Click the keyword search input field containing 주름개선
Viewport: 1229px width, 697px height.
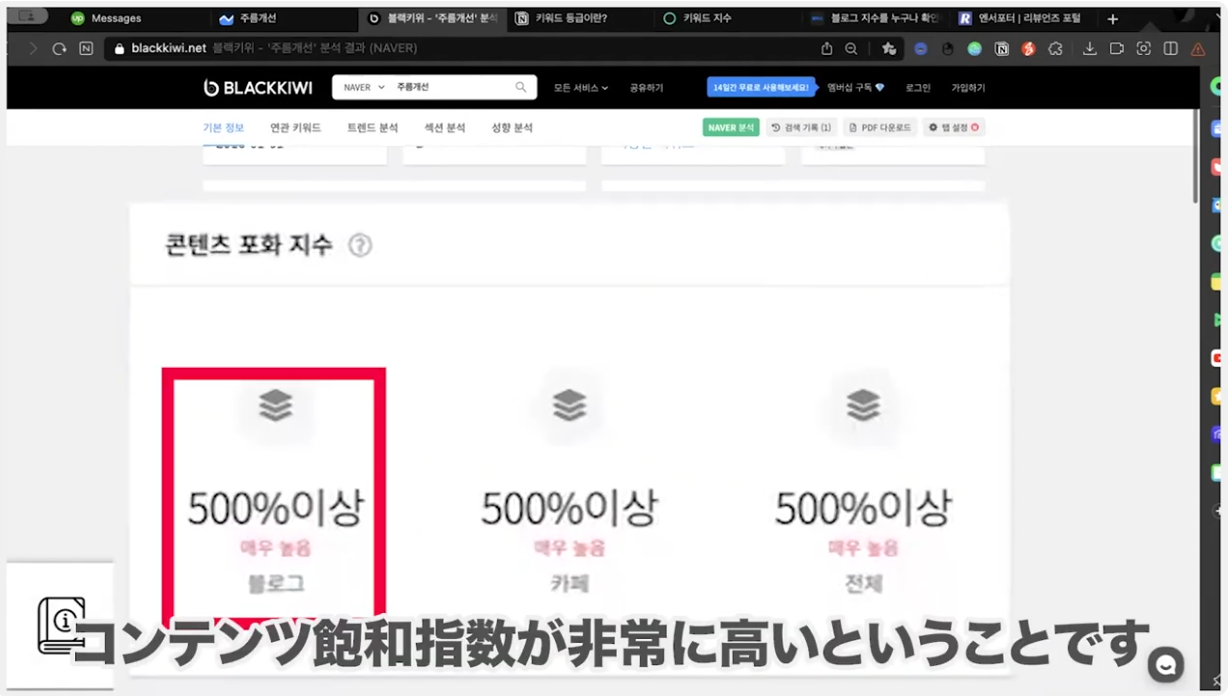tap(450, 88)
